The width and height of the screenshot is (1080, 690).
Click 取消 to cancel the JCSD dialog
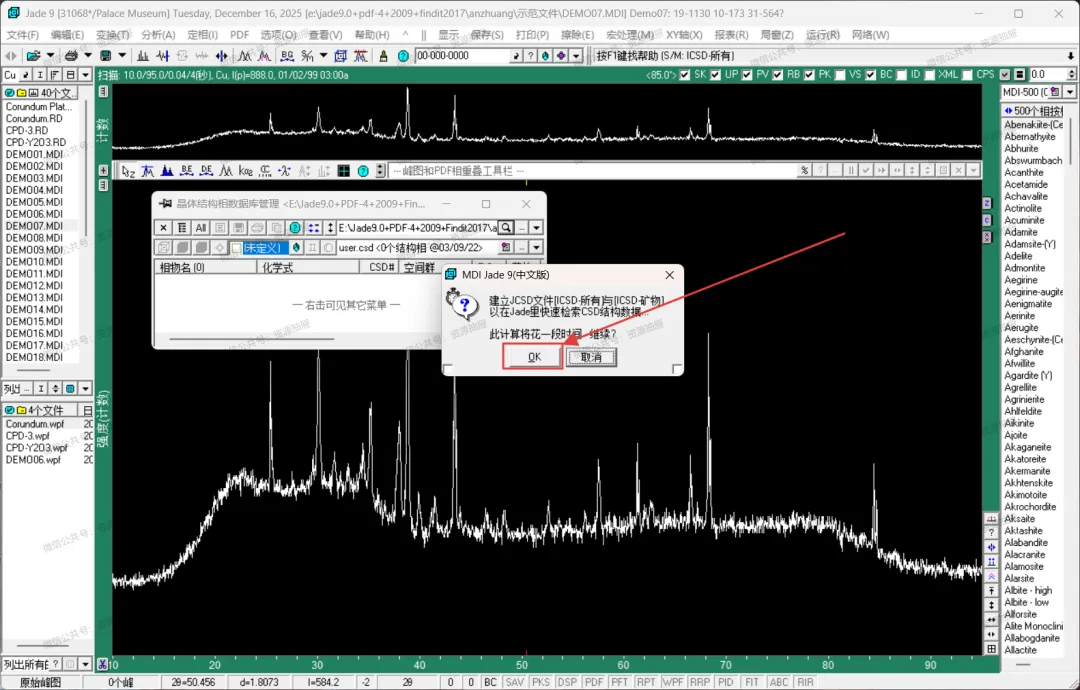[591, 357]
